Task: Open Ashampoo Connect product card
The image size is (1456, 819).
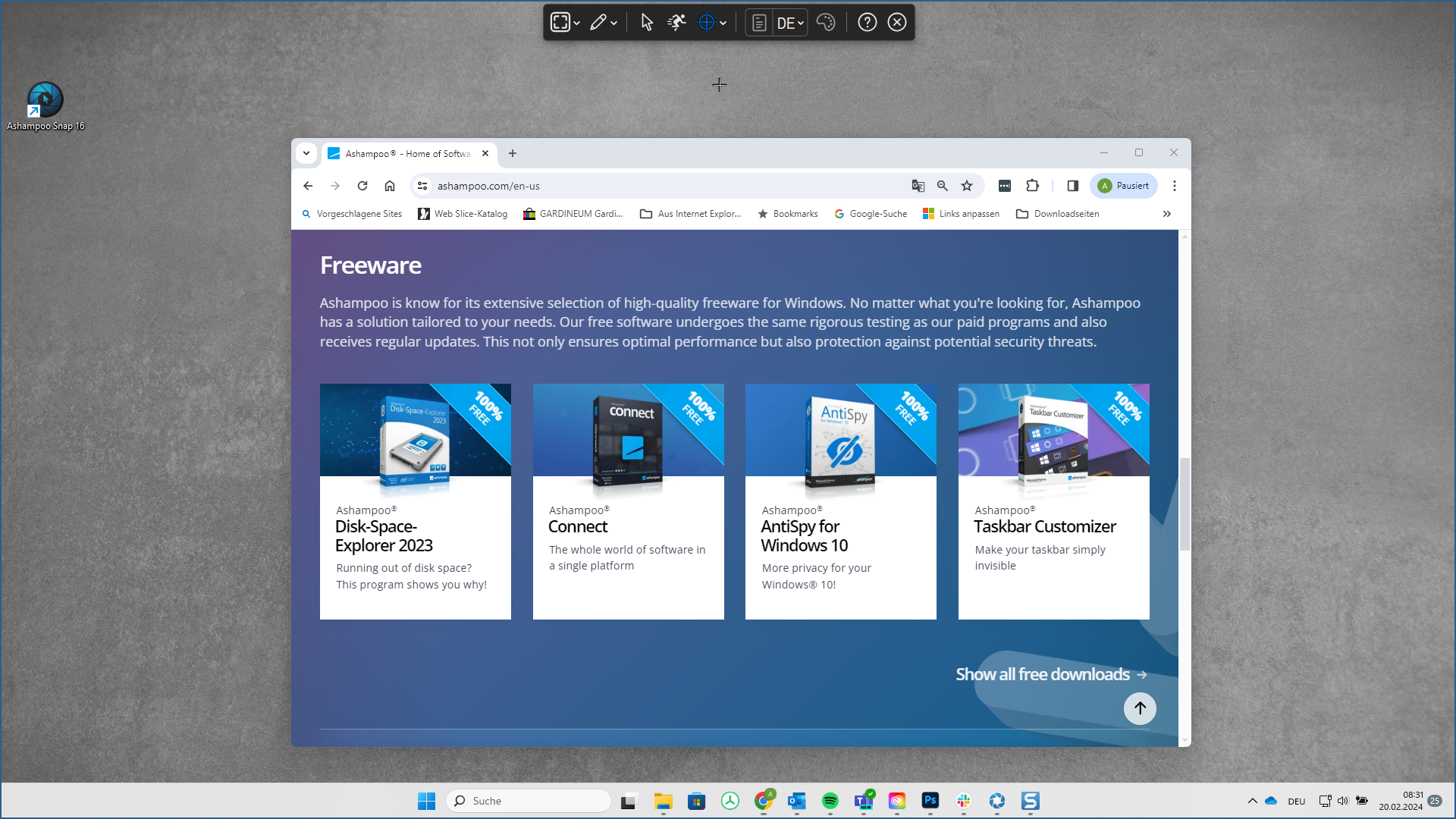Action: click(629, 501)
